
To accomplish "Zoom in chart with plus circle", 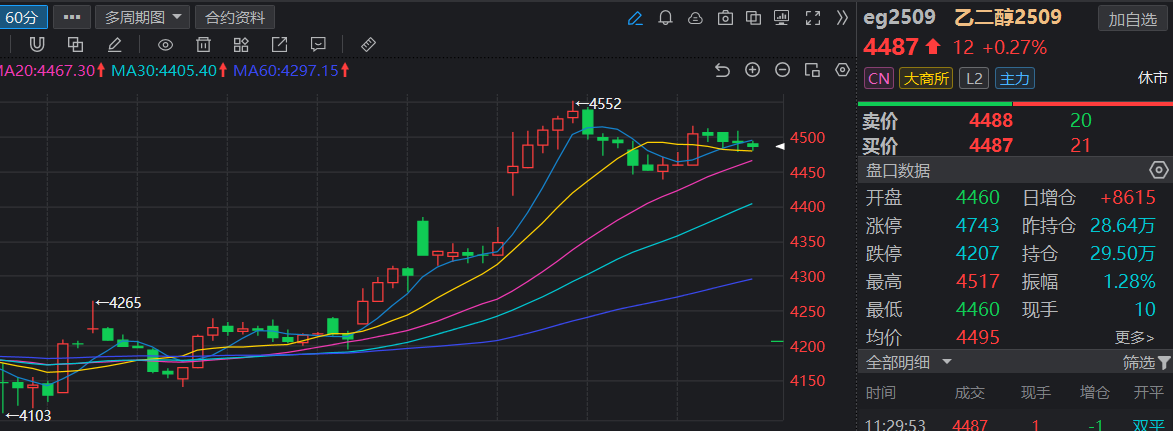I will coord(753,70).
